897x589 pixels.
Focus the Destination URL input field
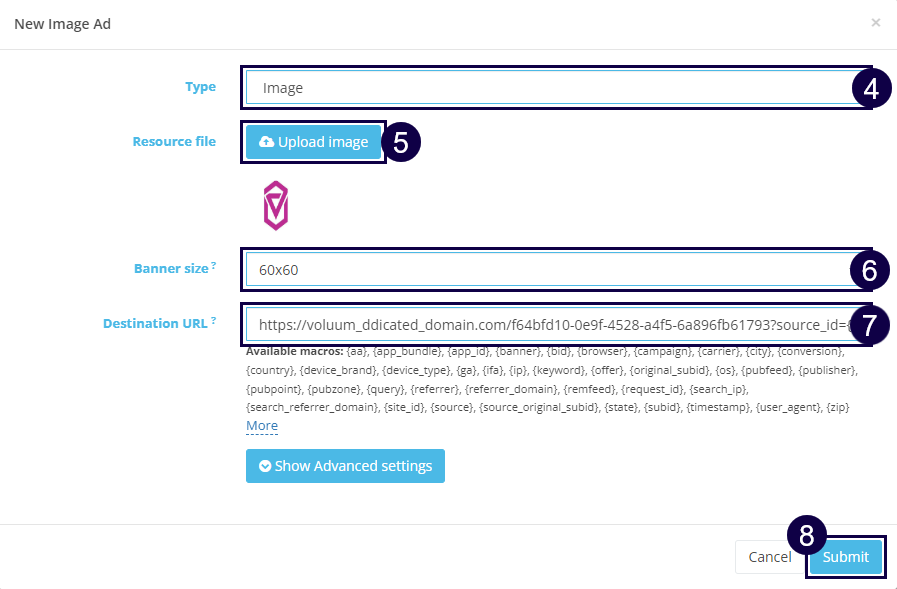point(545,324)
